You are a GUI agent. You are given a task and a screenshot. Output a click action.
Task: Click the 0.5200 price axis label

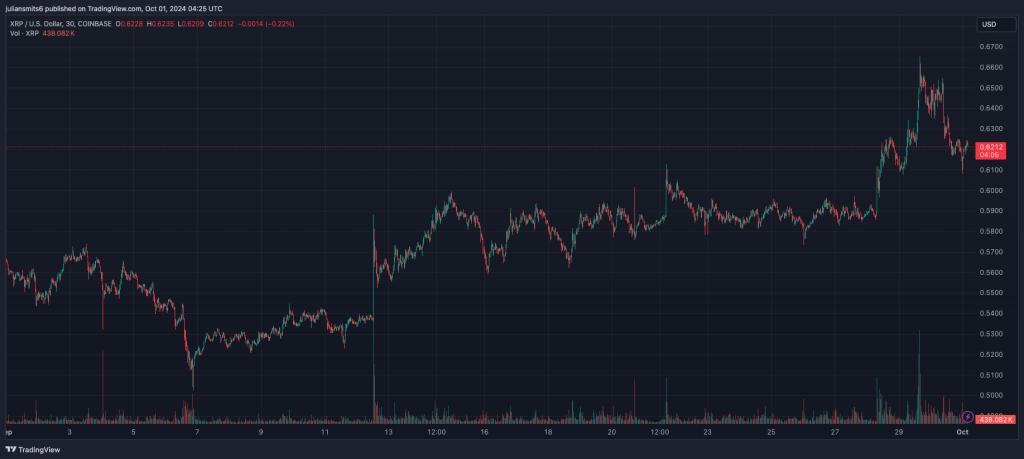(x=991, y=355)
